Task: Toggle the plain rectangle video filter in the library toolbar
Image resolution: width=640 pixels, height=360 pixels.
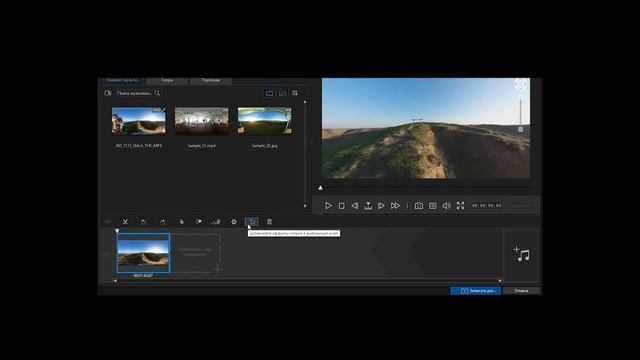Action: point(269,93)
